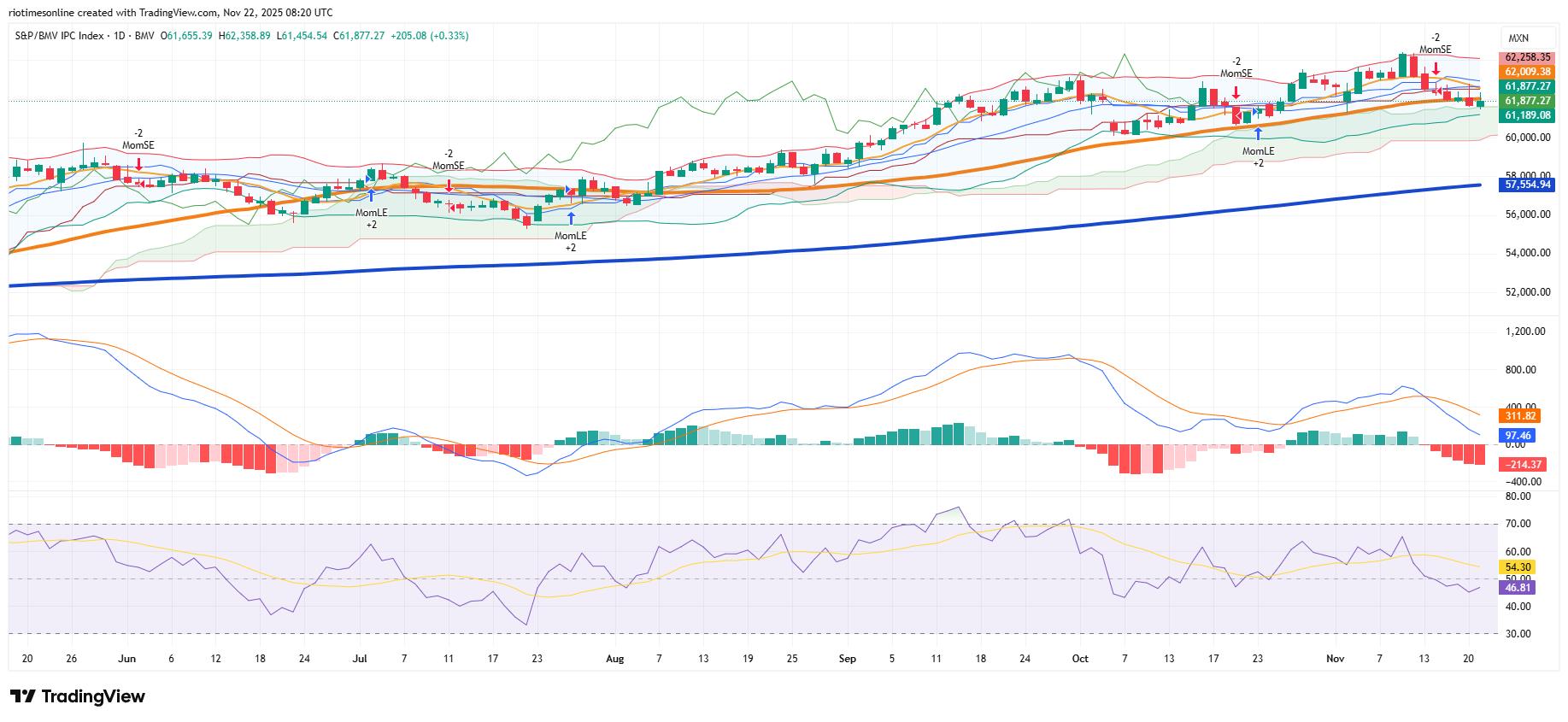The width and height of the screenshot is (1568, 722).
Task: Select the blue MomLE arrow in late July
Action: (571, 218)
